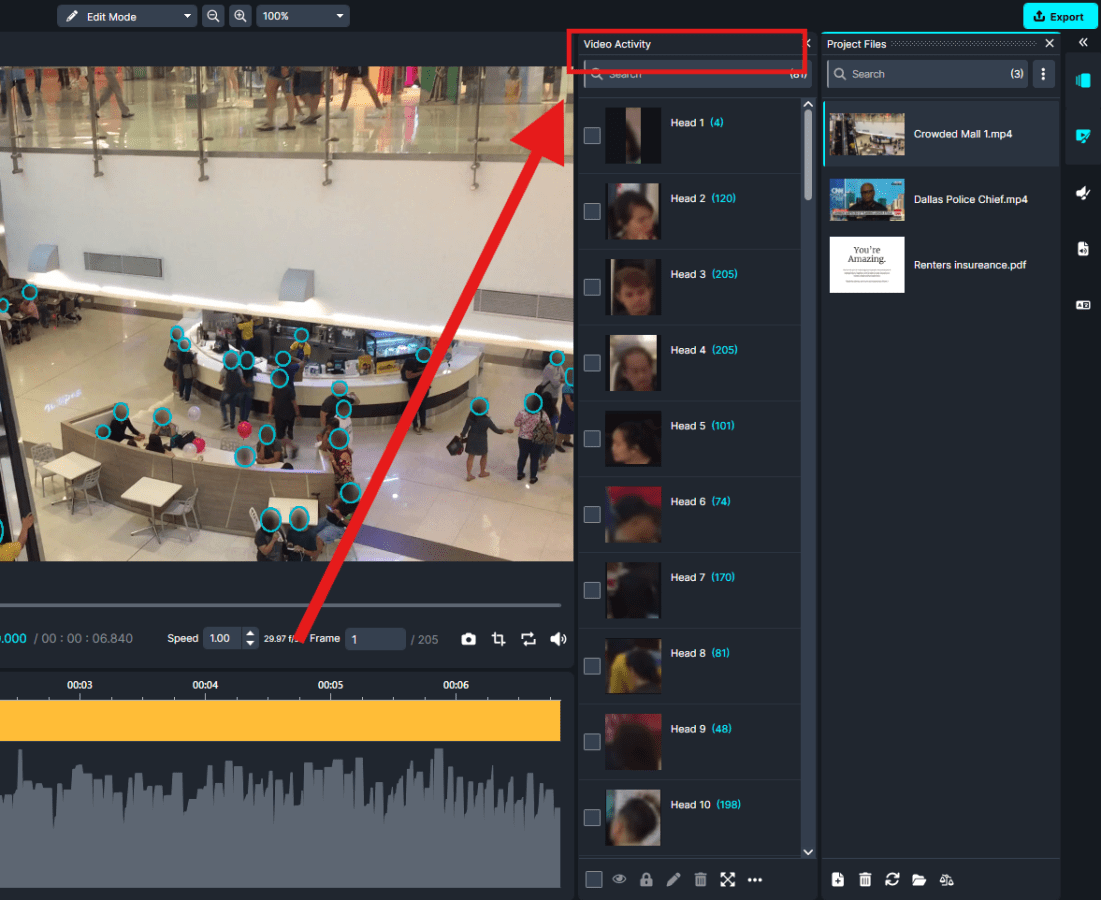Tick the select-all checkbox below head list
Screen dimensions: 1101x900
[x=594, y=879]
